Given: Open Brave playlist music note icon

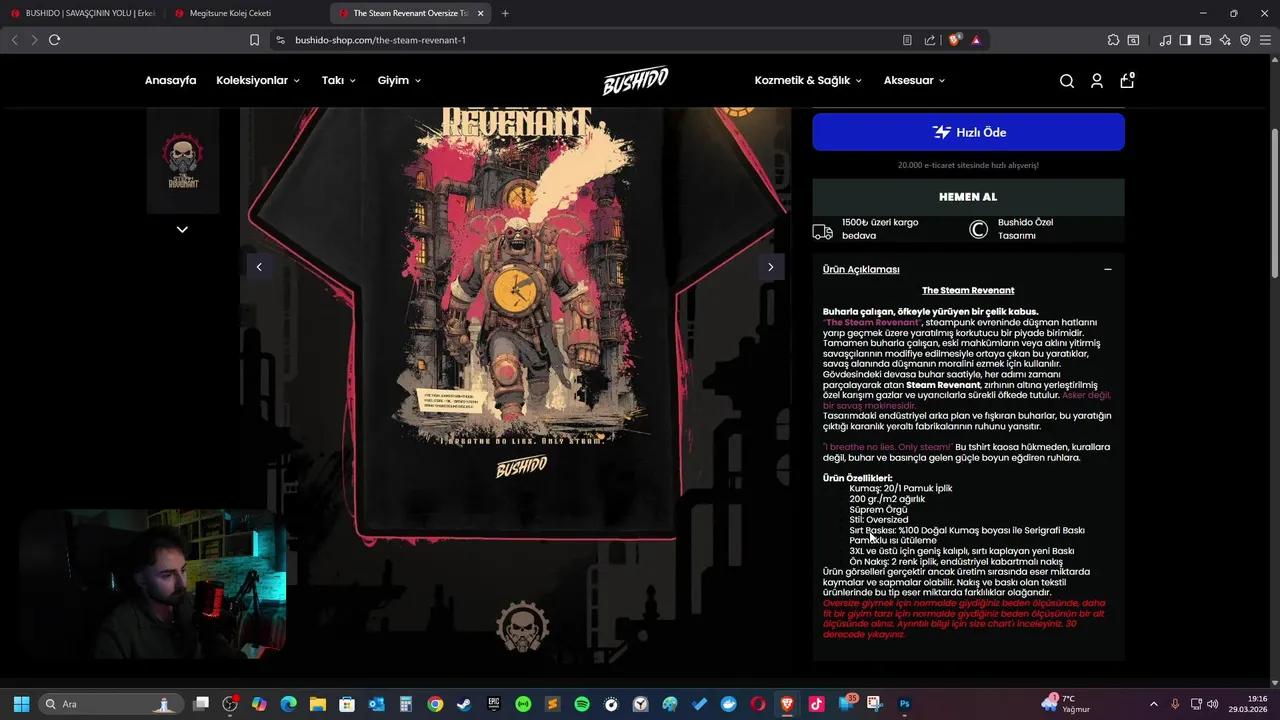Looking at the screenshot, I should point(1165,40).
